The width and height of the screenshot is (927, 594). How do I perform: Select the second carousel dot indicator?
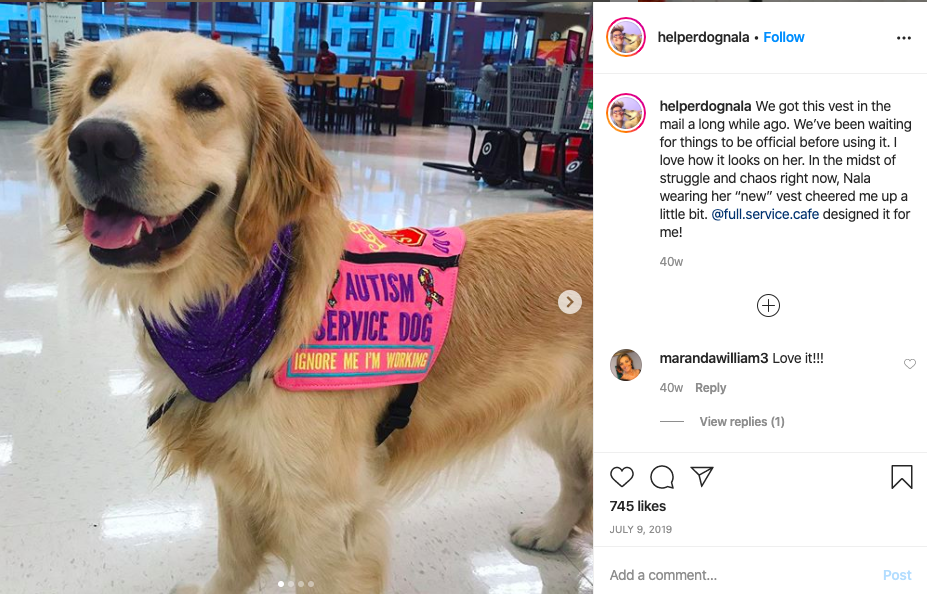[291, 584]
